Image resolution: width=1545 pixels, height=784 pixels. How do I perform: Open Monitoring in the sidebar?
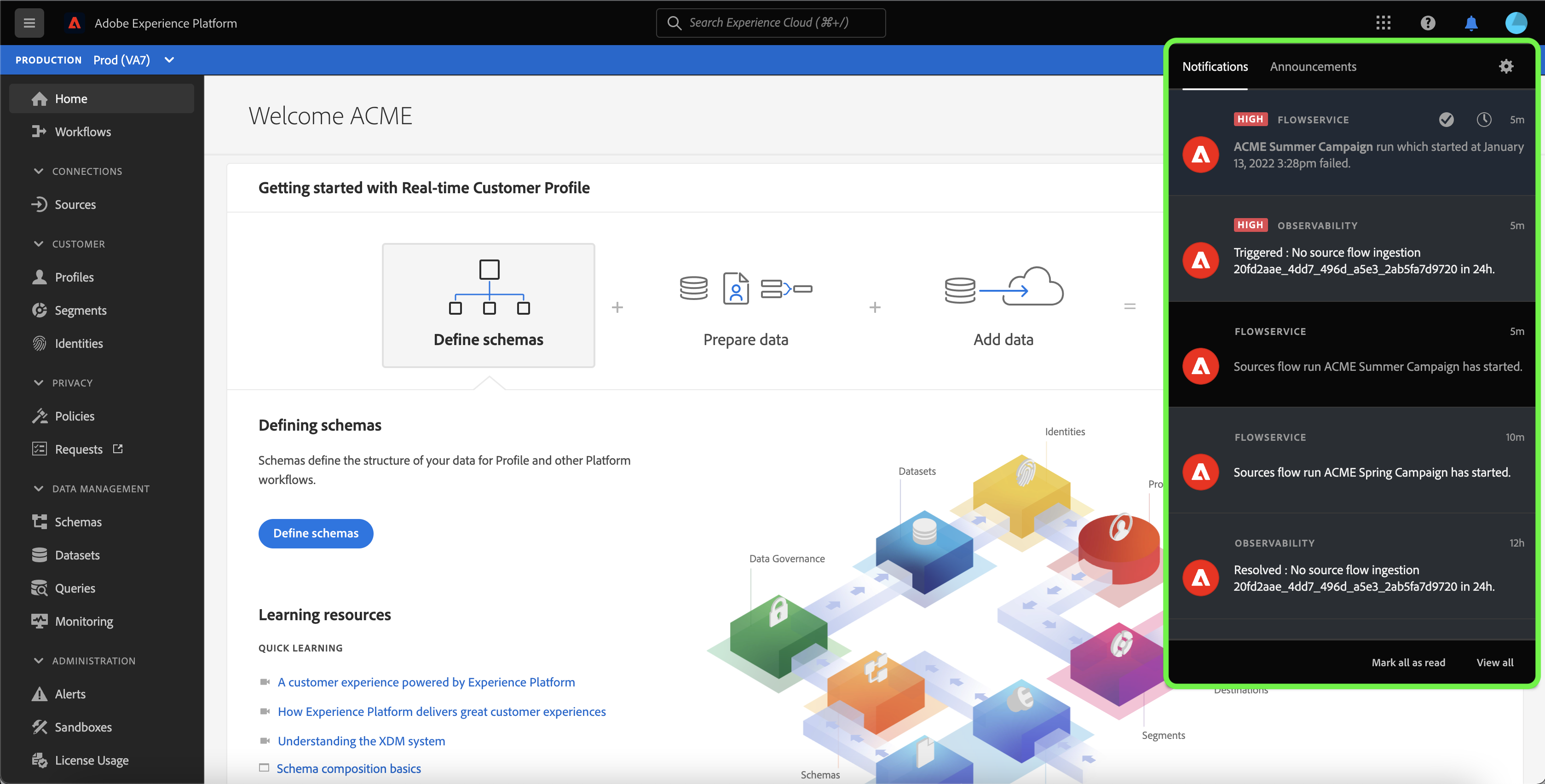[83, 621]
